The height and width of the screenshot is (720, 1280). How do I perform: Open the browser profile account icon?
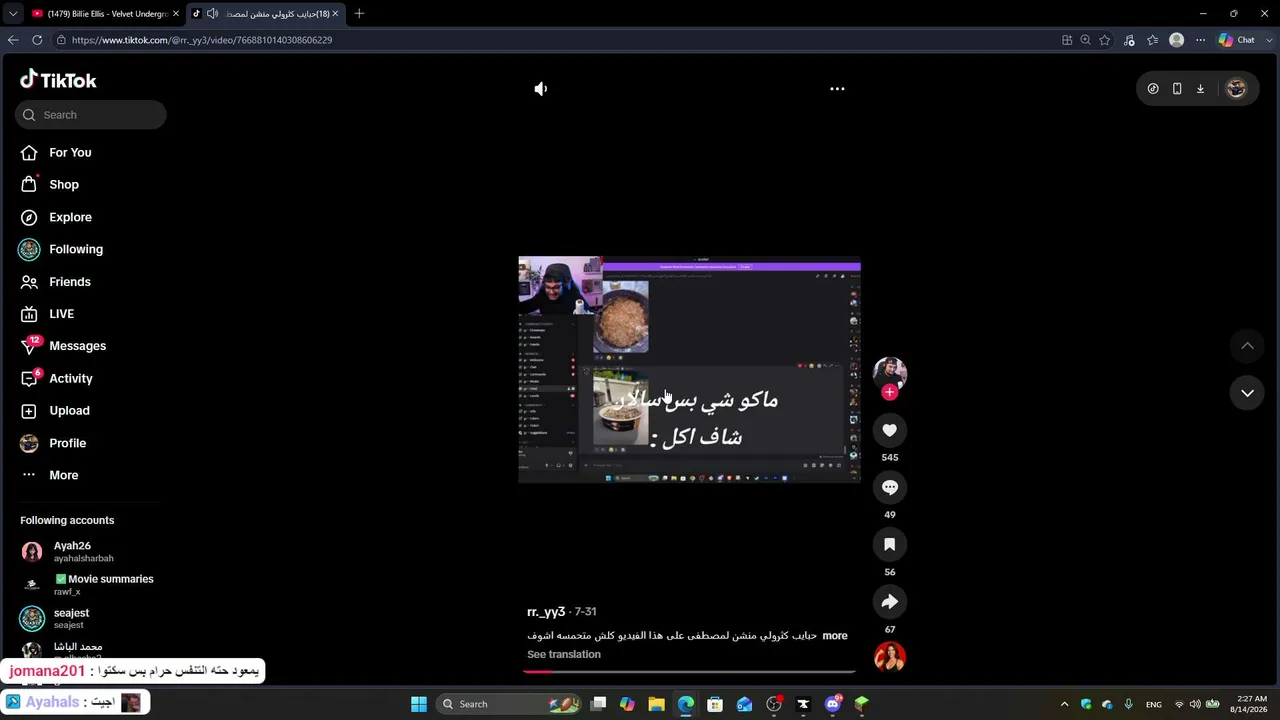(x=1177, y=40)
